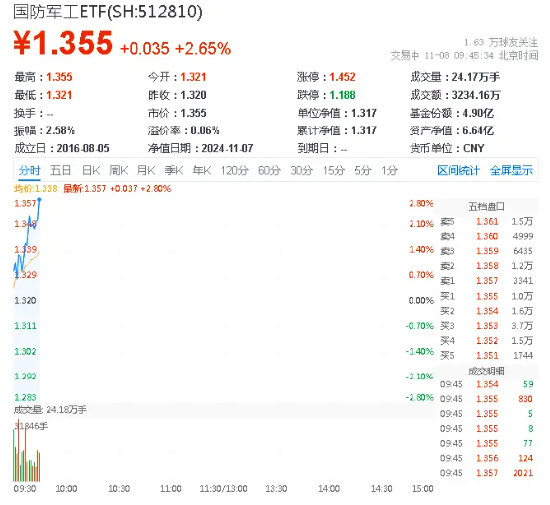Choose the 15分 chart interval
550x505 pixels.
(x=334, y=170)
